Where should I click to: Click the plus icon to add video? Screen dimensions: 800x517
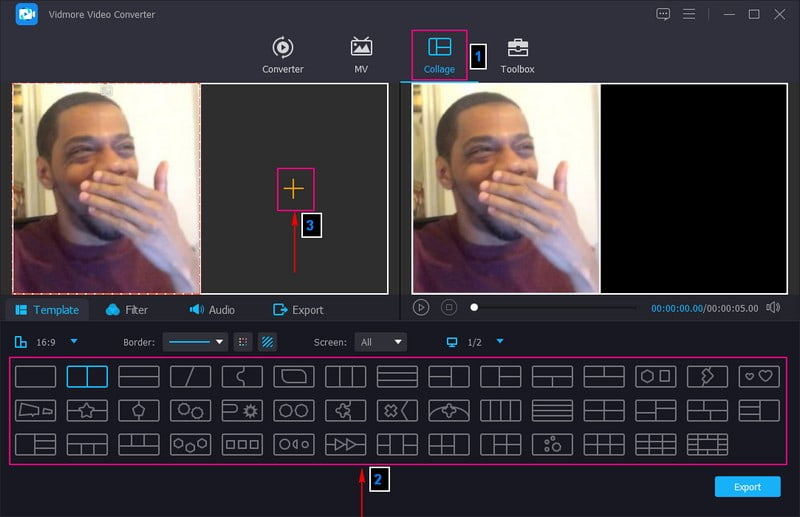click(294, 188)
